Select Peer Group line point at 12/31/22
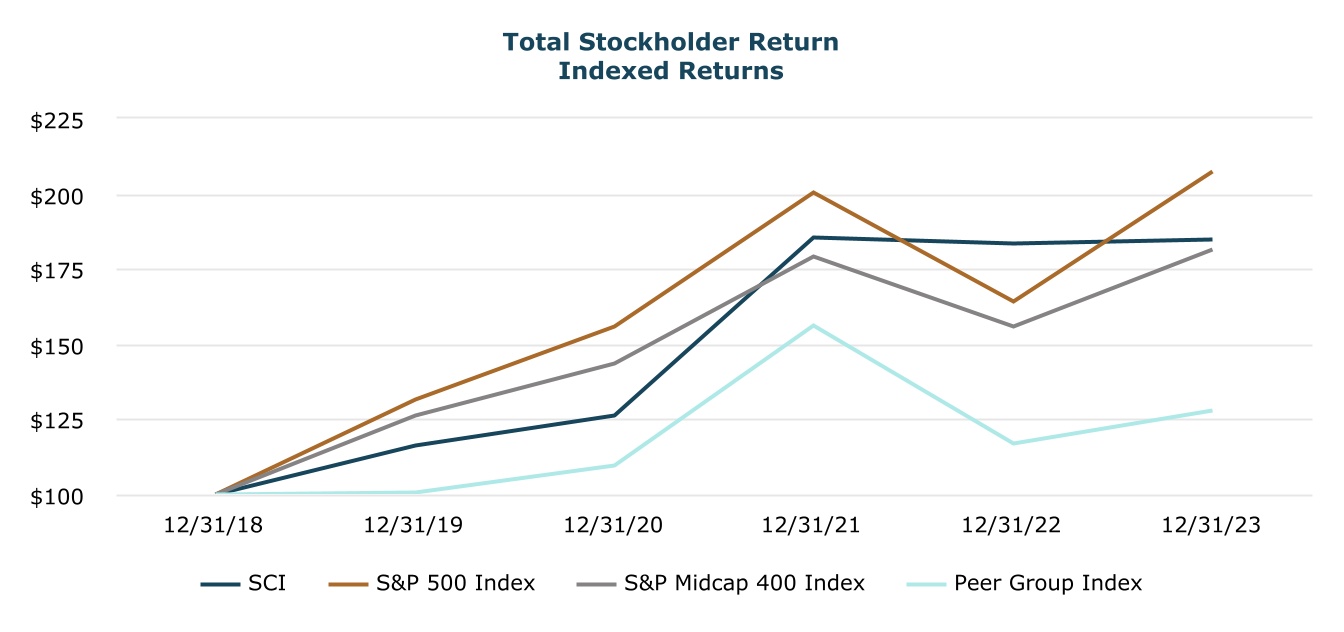Screen dimensions: 1344x632 click(x=1013, y=443)
